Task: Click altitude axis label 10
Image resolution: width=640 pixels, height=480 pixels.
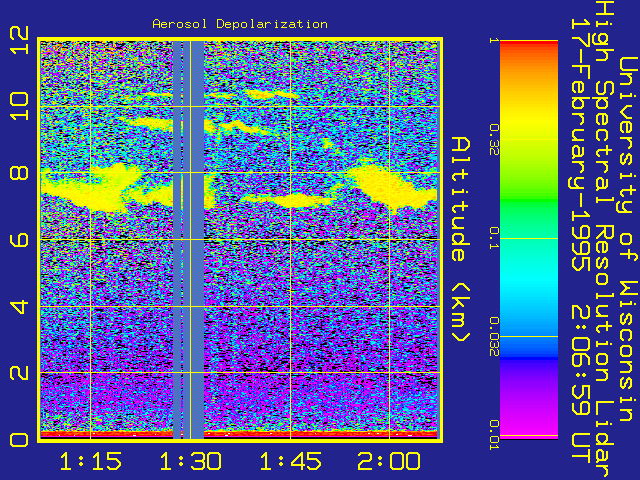Action: pyautogui.click(x=19, y=106)
